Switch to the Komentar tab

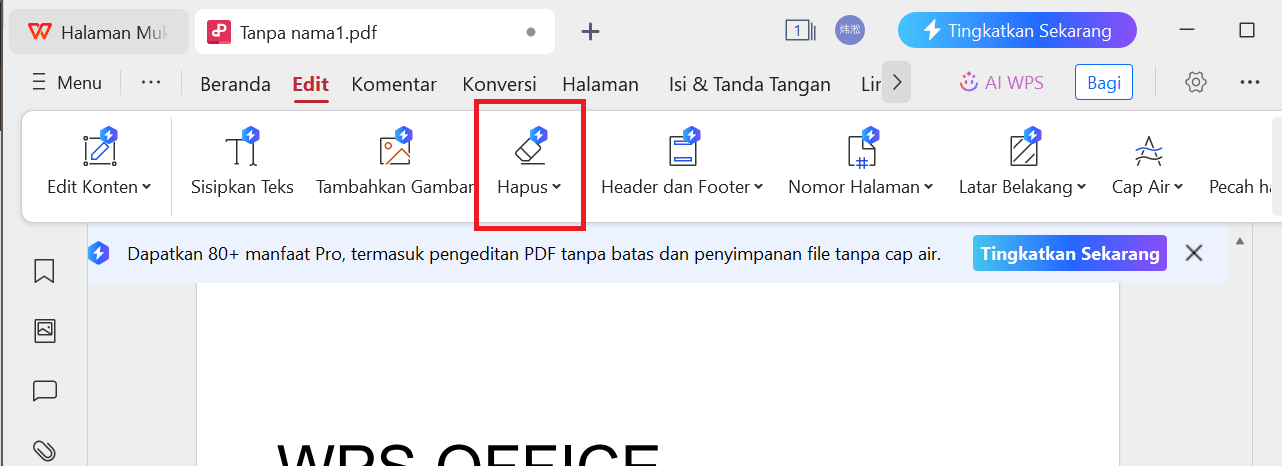point(394,84)
